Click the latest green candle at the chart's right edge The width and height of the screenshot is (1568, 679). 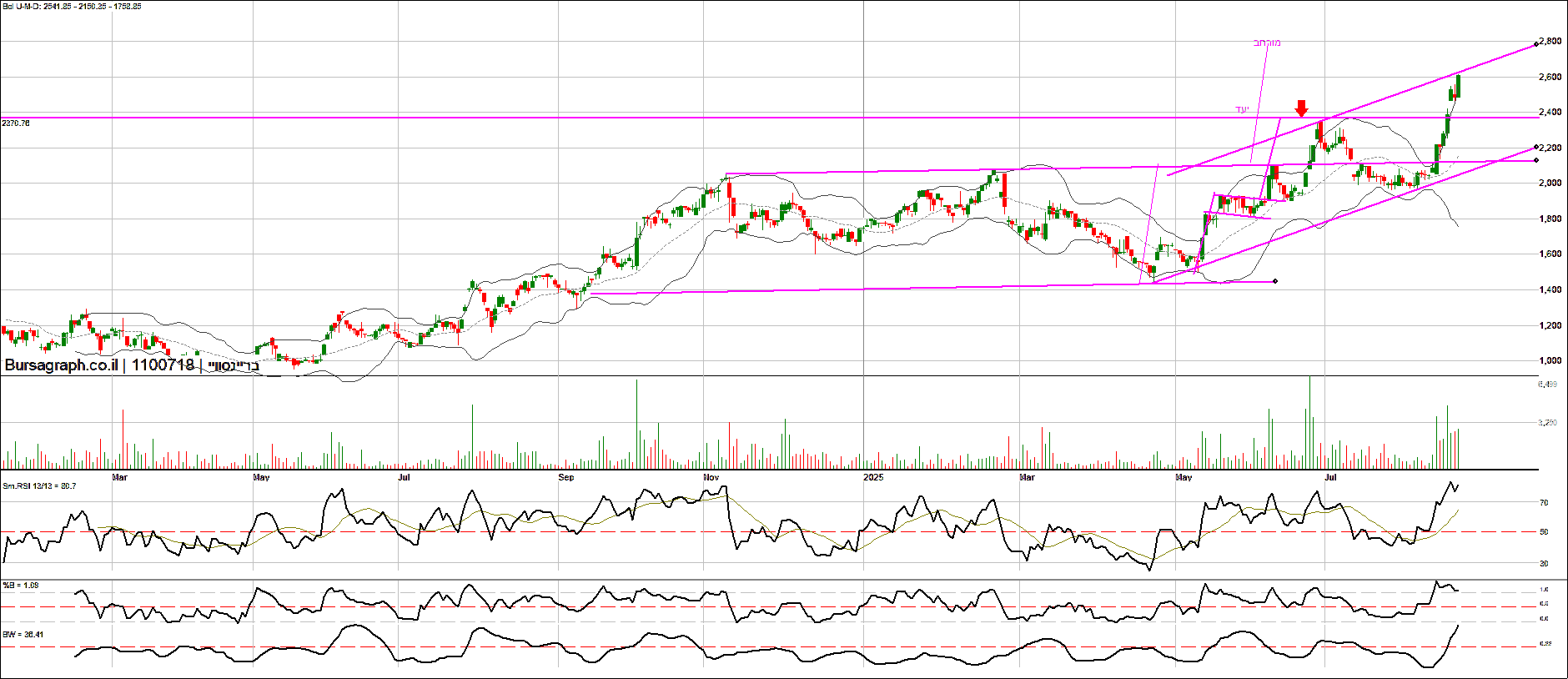click(1457, 87)
